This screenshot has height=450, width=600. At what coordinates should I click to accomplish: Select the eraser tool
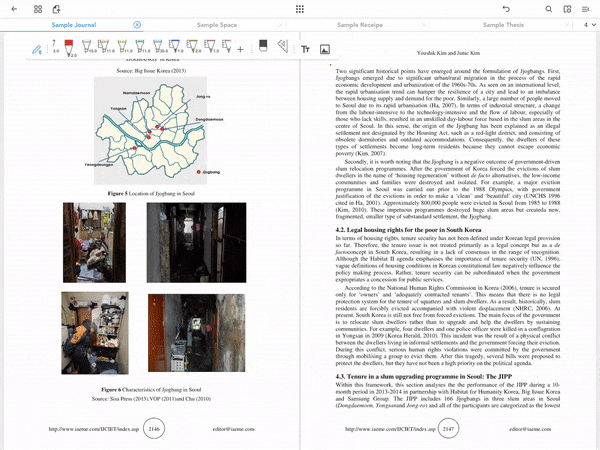coord(263,46)
